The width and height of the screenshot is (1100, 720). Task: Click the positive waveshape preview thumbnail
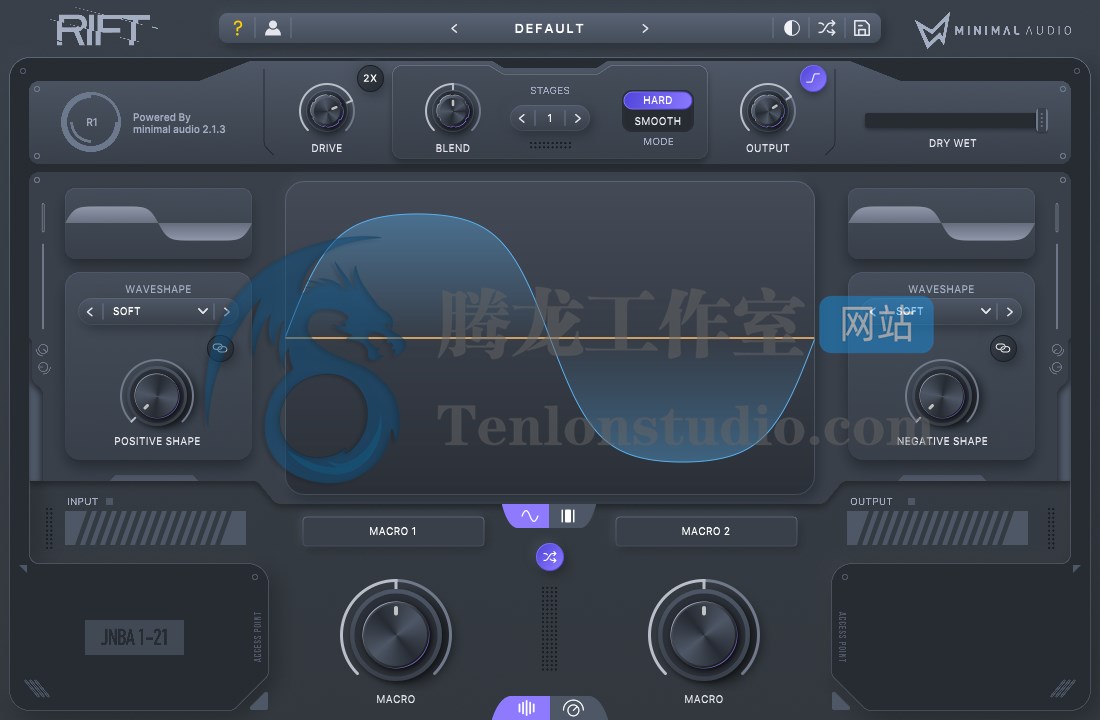click(x=159, y=224)
